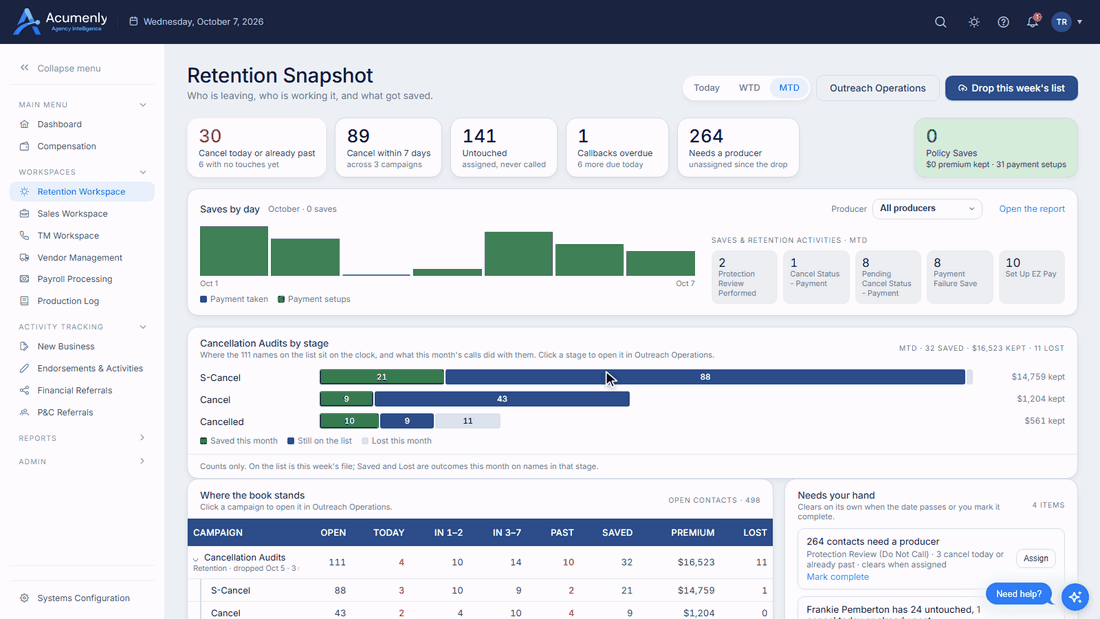Open the help question mark icon

(1003, 22)
